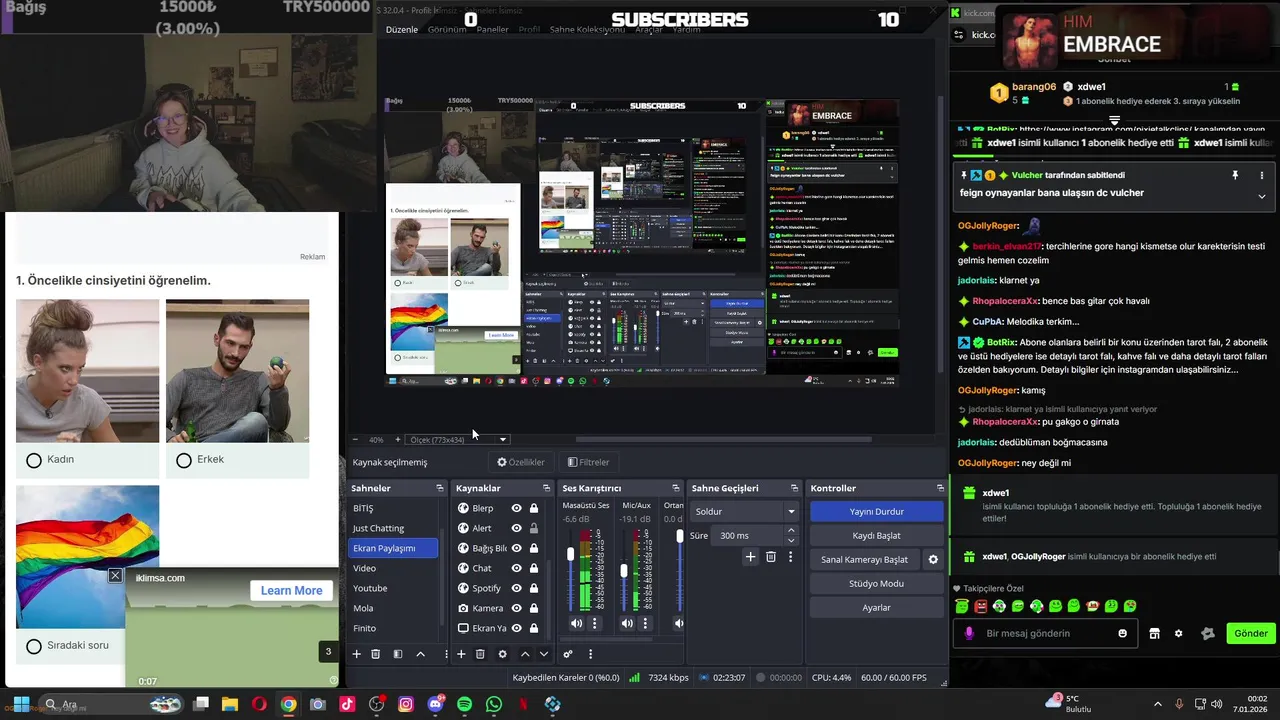This screenshot has width=1280, height=720.
Task: Add a new source in Kaynaklar
Action: coord(461,654)
